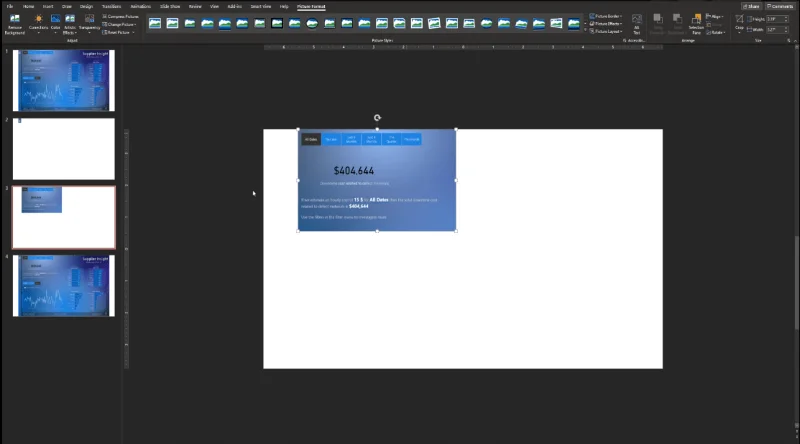Switch to the View tab
800x444 pixels.
[x=214, y=7]
